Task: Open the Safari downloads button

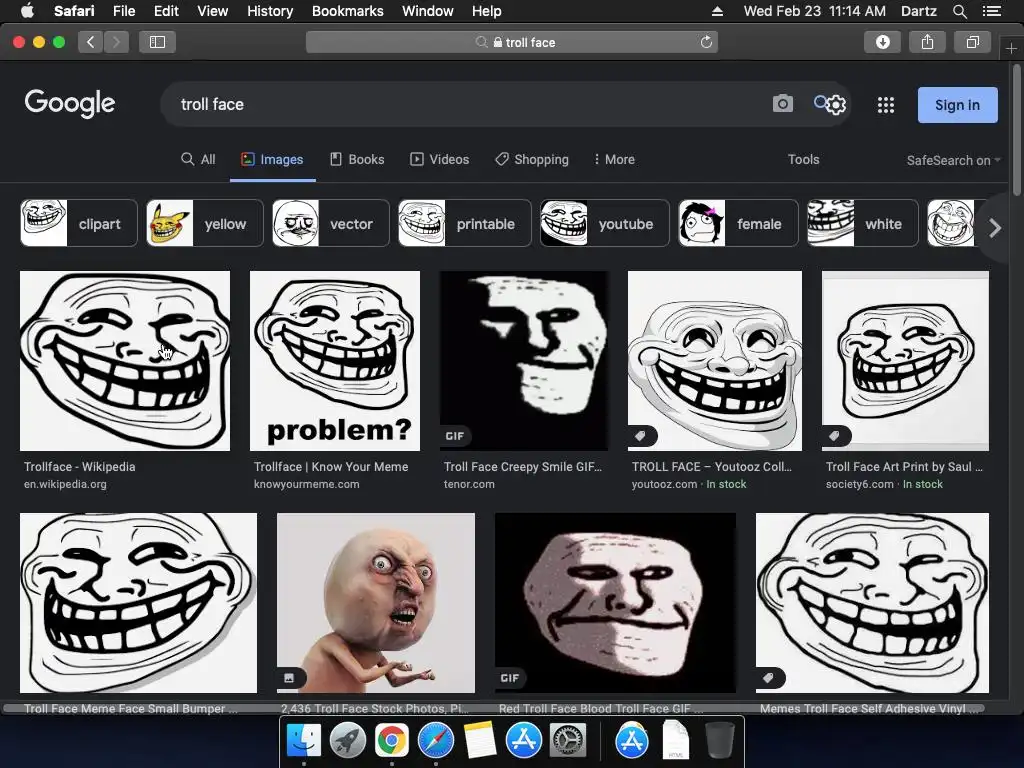Action: [882, 42]
